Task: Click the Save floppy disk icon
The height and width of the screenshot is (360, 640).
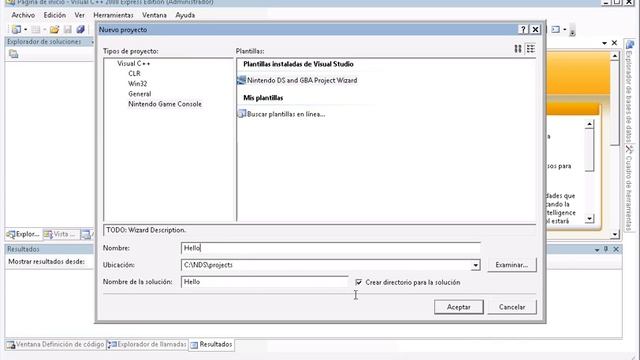Action: pyautogui.click(x=68, y=29)
